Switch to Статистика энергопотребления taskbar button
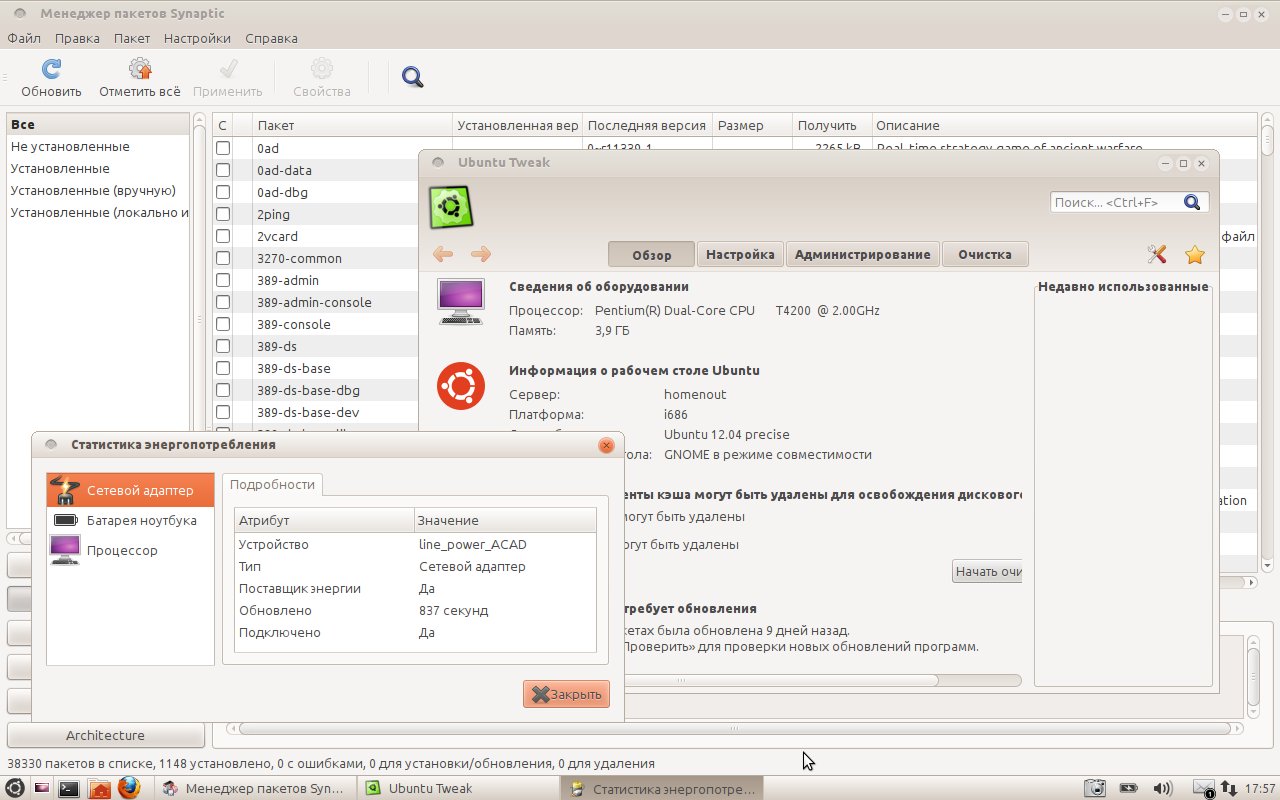This screenshot has height=800, width=1280. coord(663,788)
